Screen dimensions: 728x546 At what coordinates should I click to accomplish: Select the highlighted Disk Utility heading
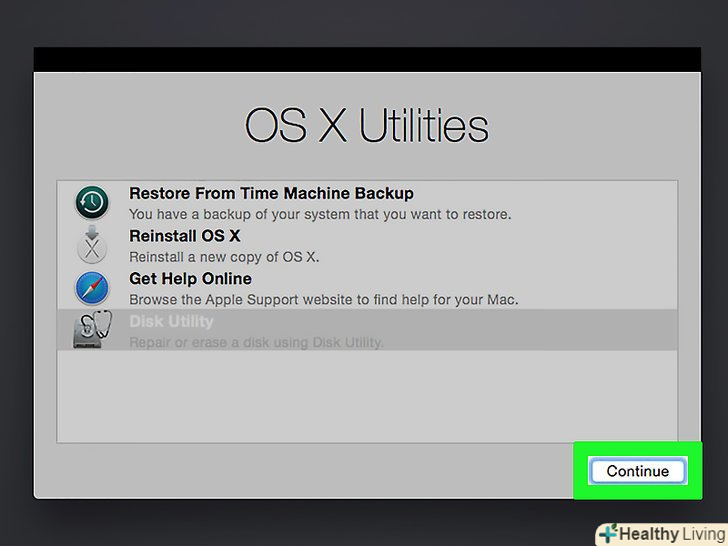pyautogui.click(x=171, y=321)
